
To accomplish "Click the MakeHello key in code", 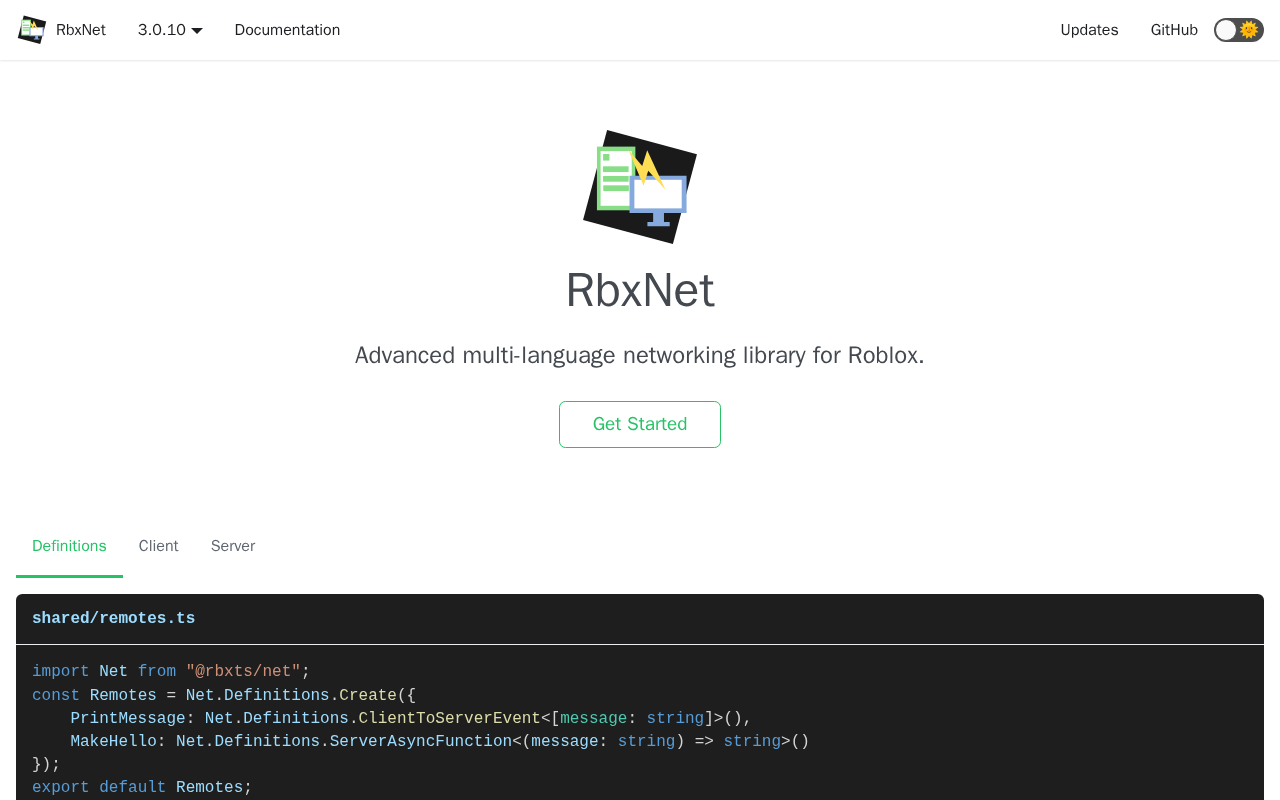I will click(x=114, y=741).
